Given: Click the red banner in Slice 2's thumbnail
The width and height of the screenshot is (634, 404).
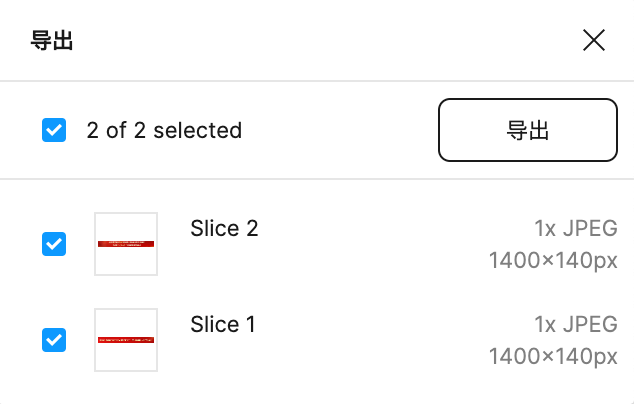Looking at the screenshot, I should [126, 244].
